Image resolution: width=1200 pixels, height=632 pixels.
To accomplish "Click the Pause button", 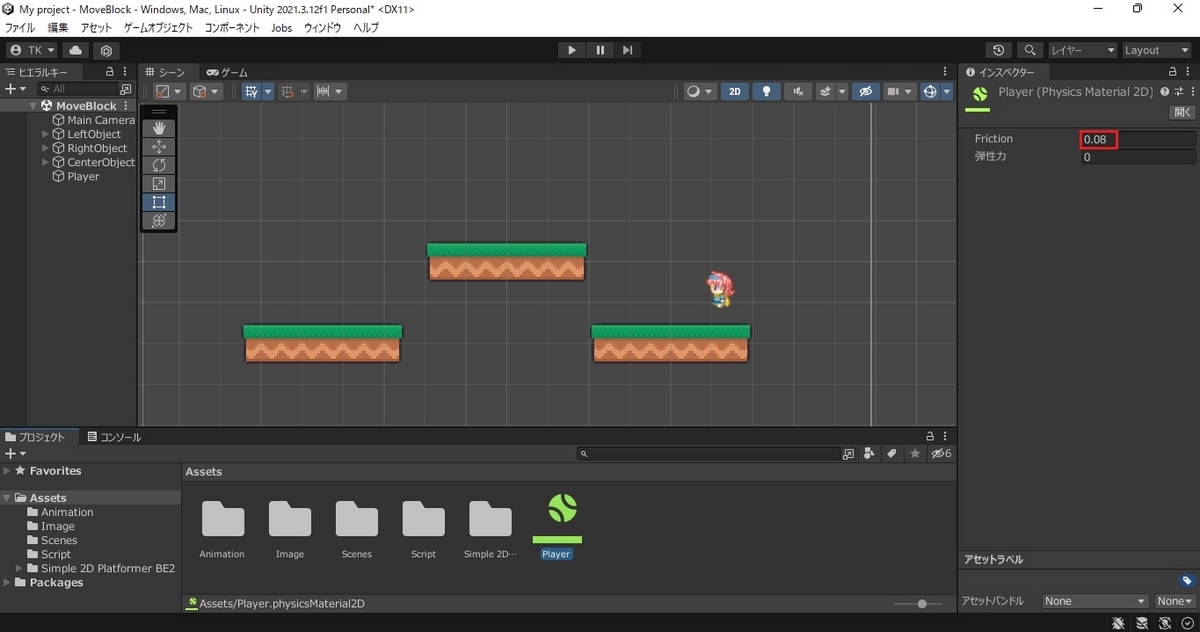I will (x=599, y=50).
